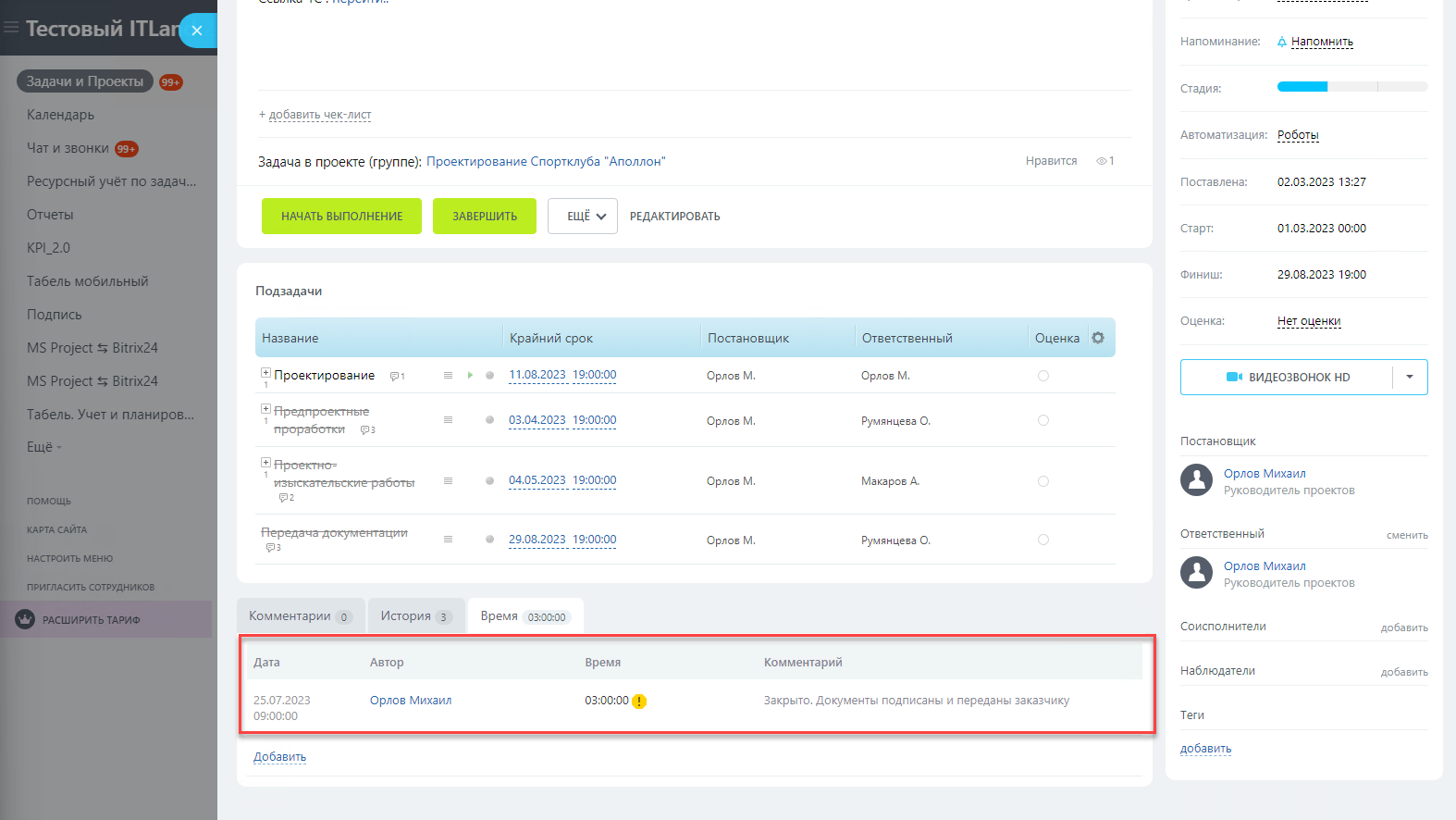Close the side panel with the X
The width and height of the screenshot is (1456, 820).
tap(197, 31)
